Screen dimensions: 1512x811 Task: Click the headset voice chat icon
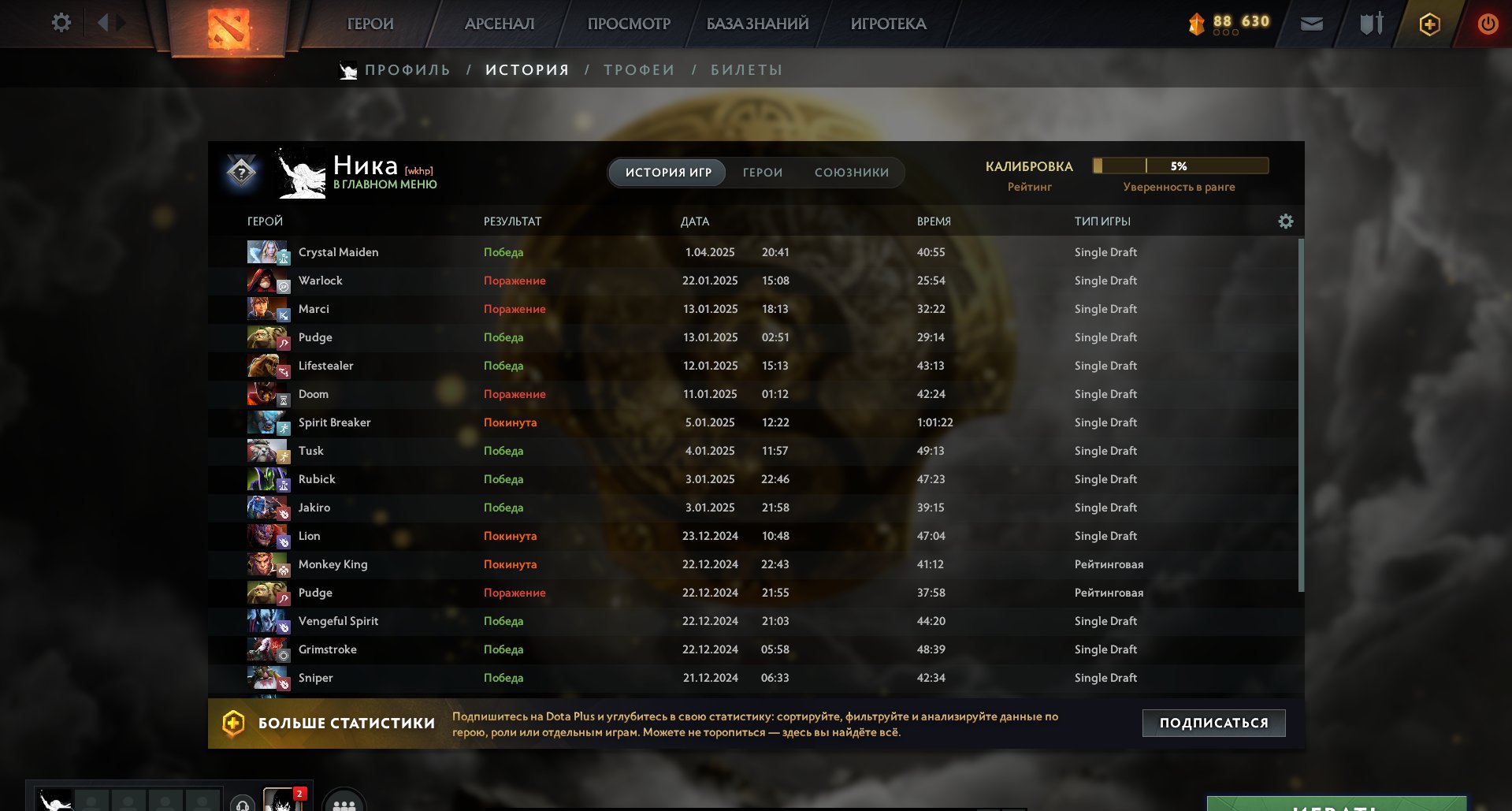pyautogui.click(x=243, y=804)
